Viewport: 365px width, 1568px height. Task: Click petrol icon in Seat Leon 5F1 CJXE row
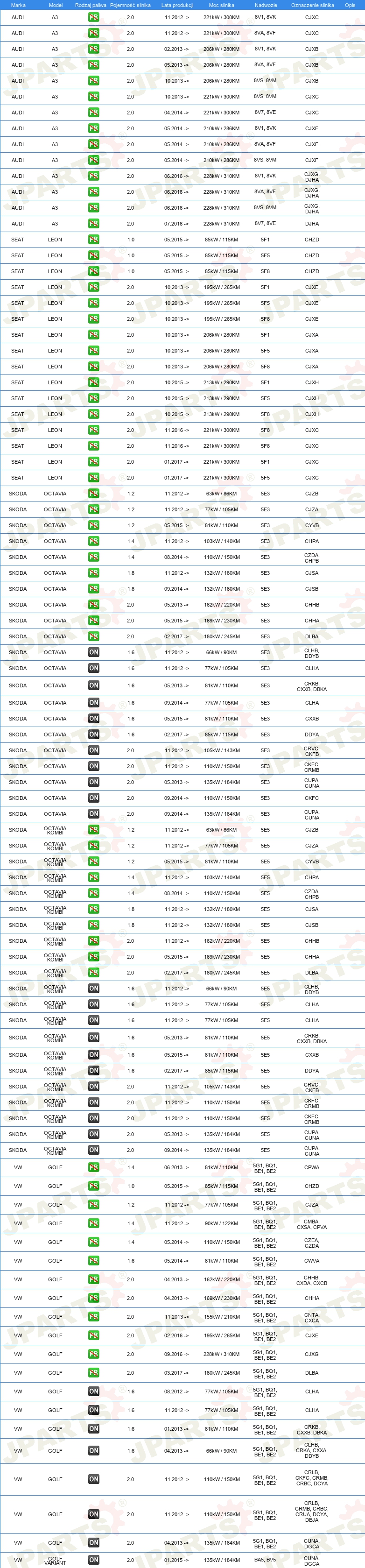click(94, 287)
